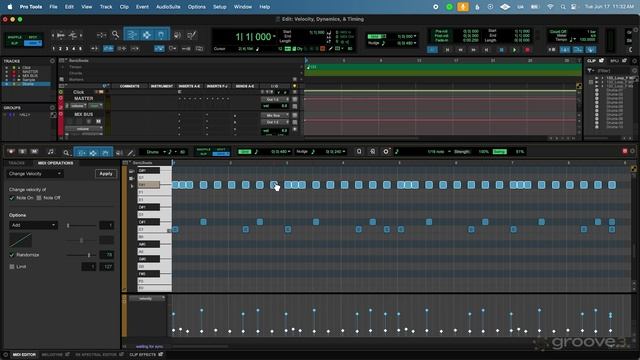This screenshot has width=640, height=360.
Task: Select the Pencil tool in Edit toolbar
Action: click(191, 36)
